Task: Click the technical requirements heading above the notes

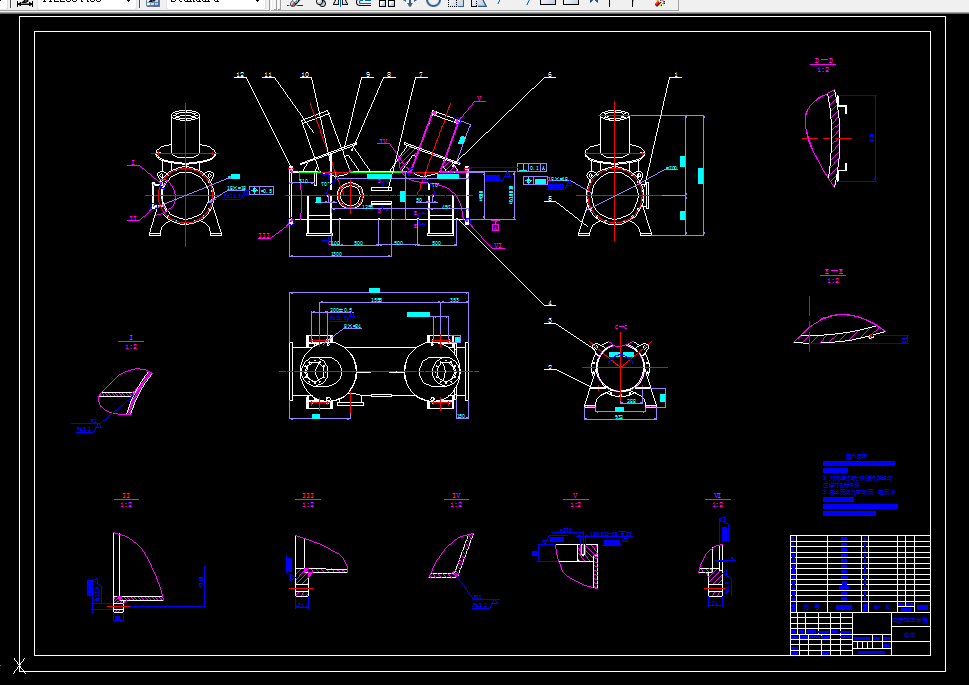Action: [x=857, y=456]
